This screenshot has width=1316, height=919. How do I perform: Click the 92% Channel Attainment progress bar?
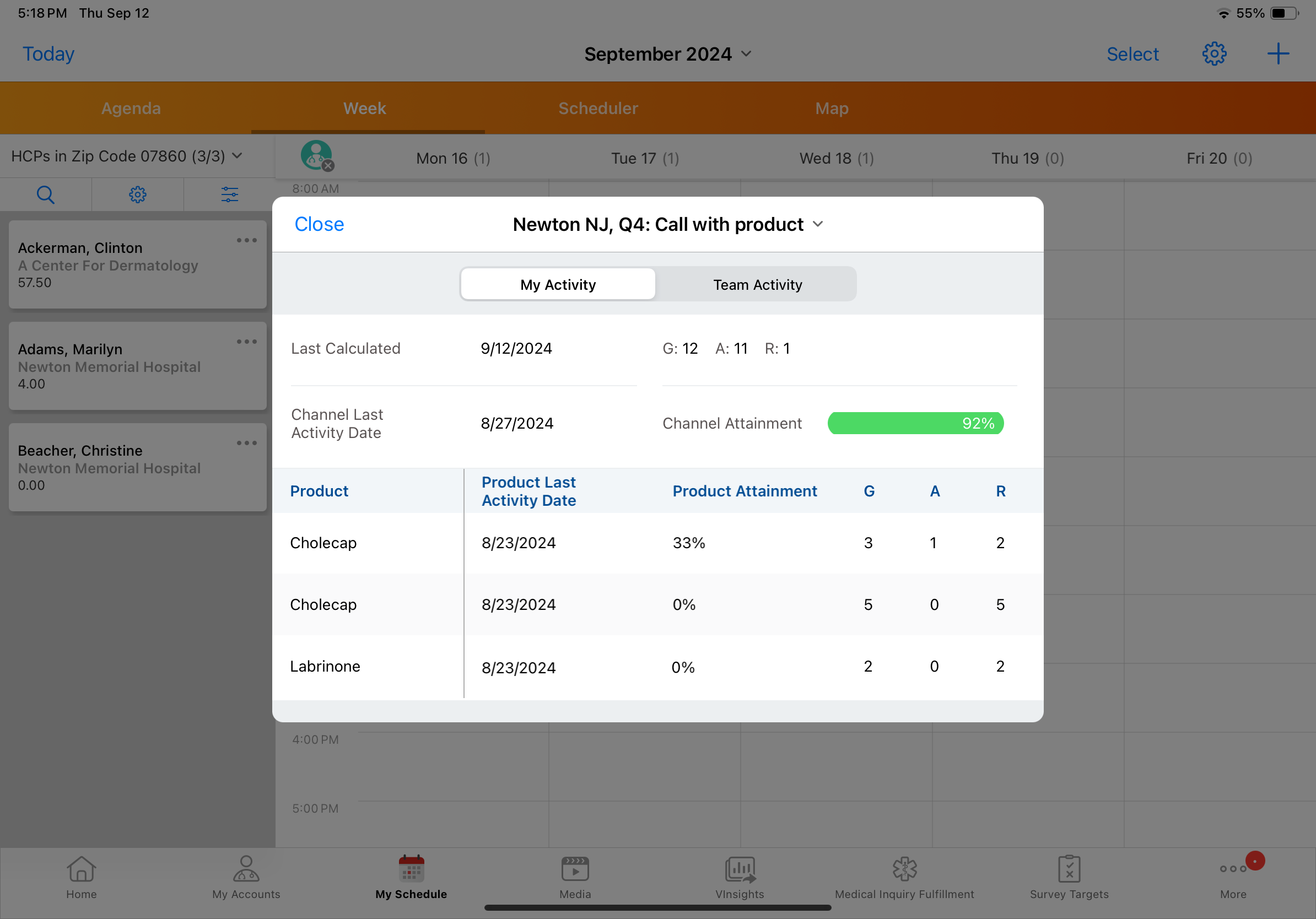pyautogui.click(x=915, y=423)
